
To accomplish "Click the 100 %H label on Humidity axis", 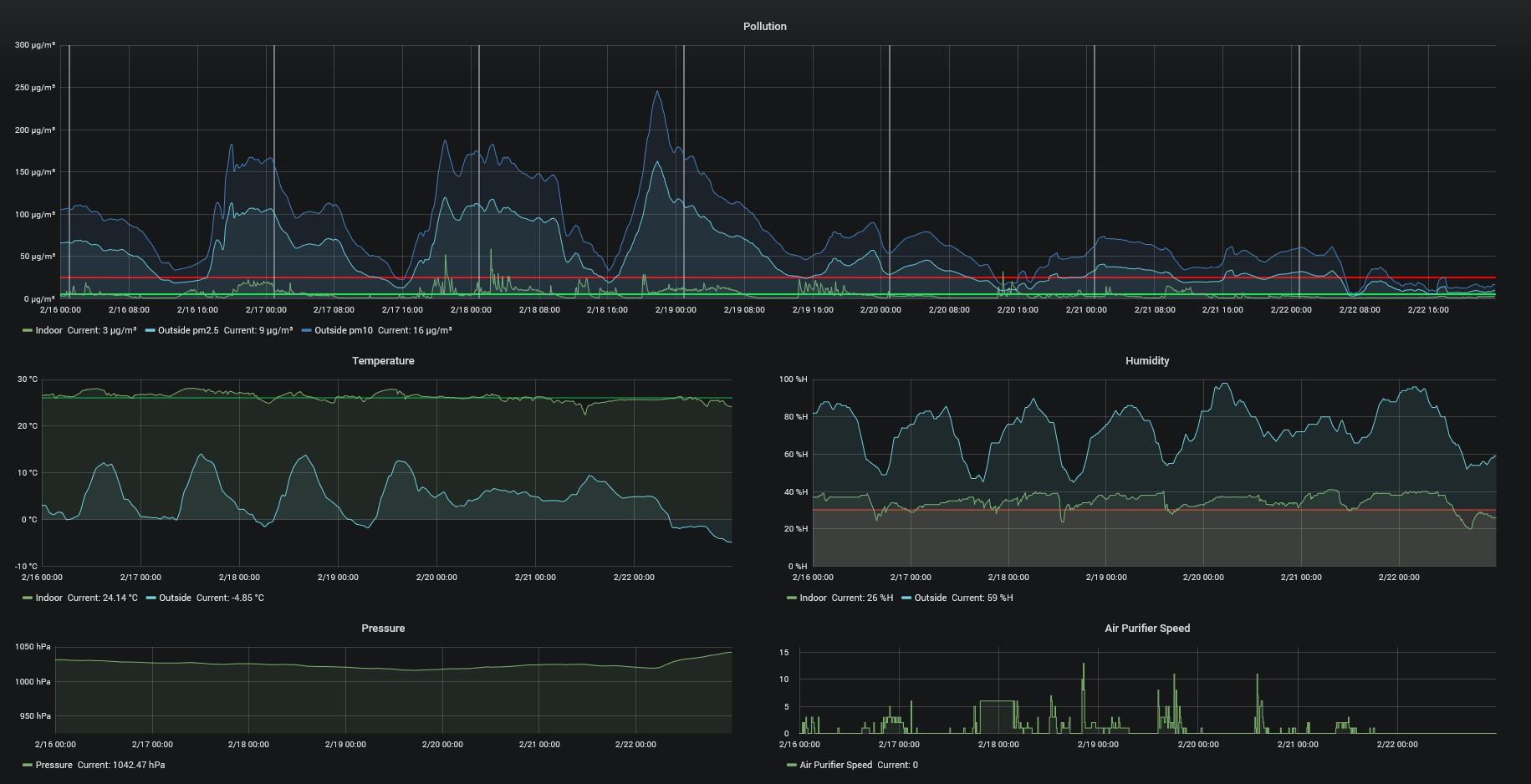I will click(794, 379).
